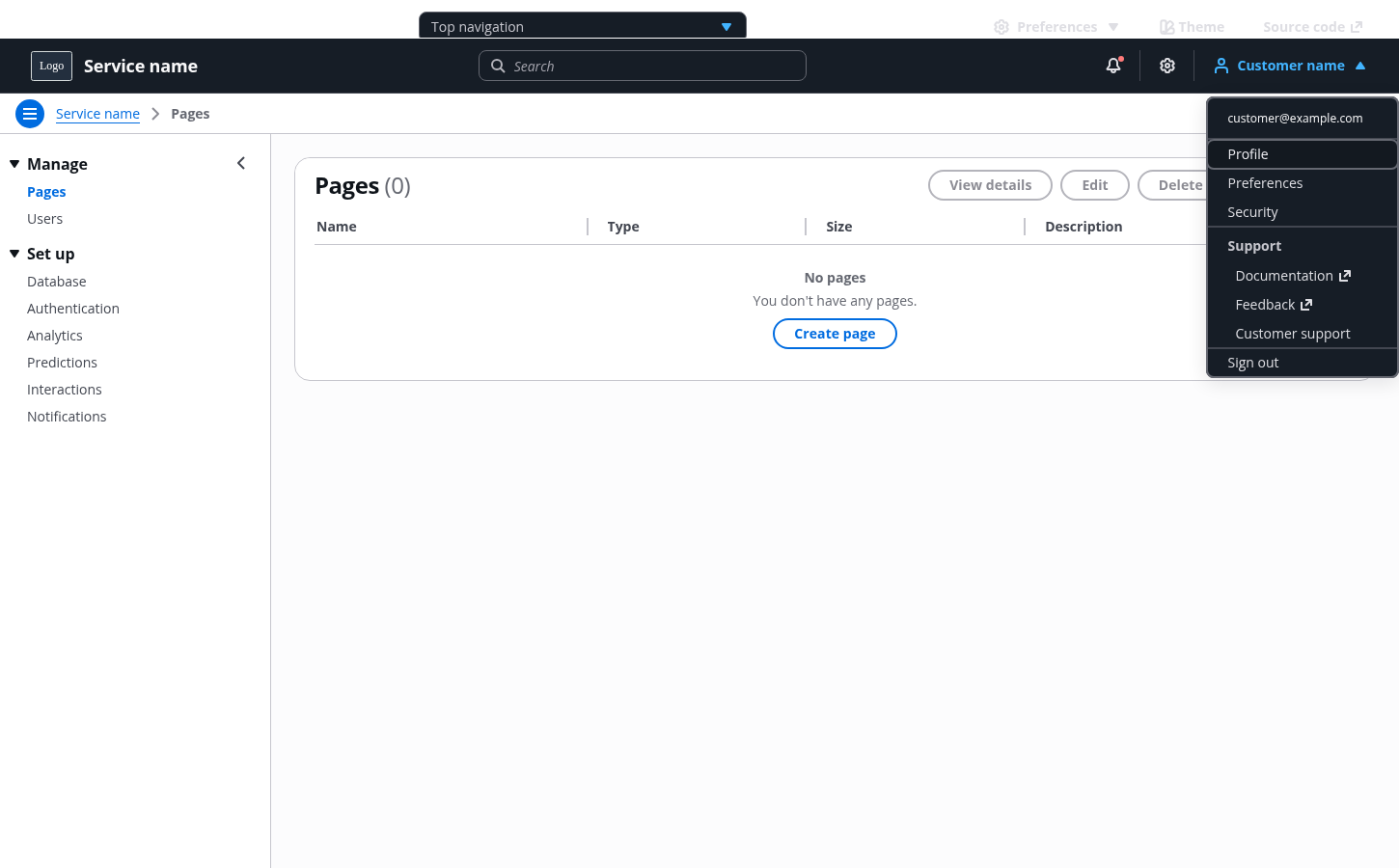Close the Customer name dropdown menu
1399x868 pixels.
click(1360, 66)
